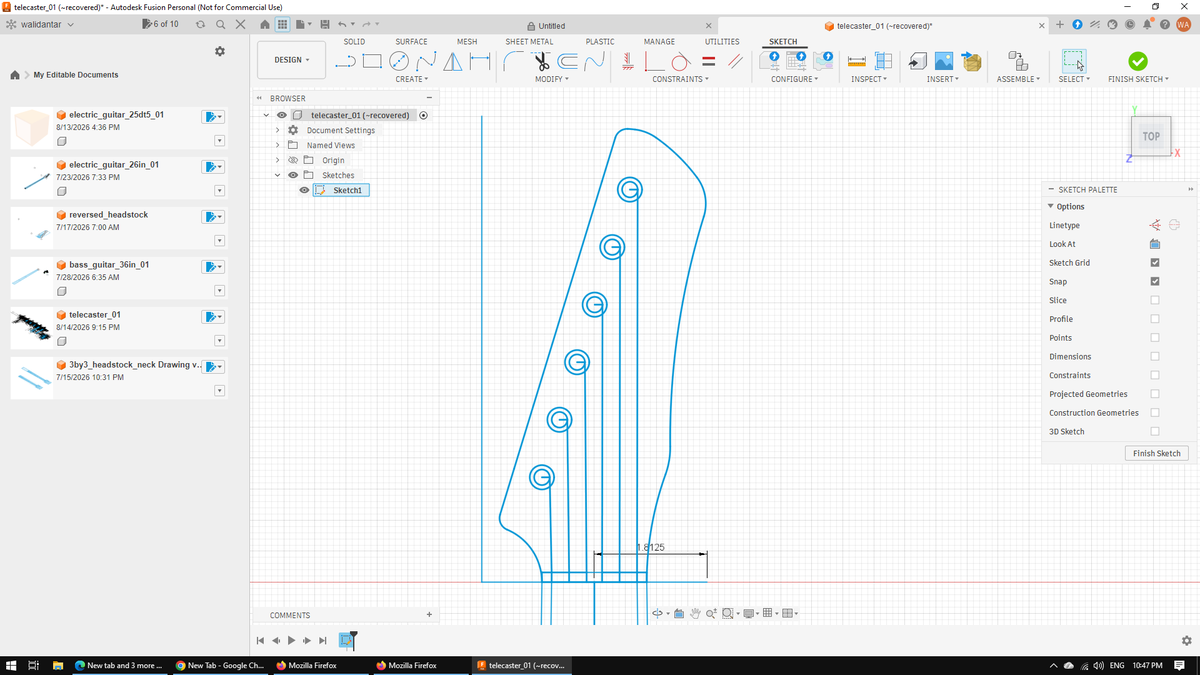
Task: Toggle visibility of Origin folder
Action: point(293,160)
